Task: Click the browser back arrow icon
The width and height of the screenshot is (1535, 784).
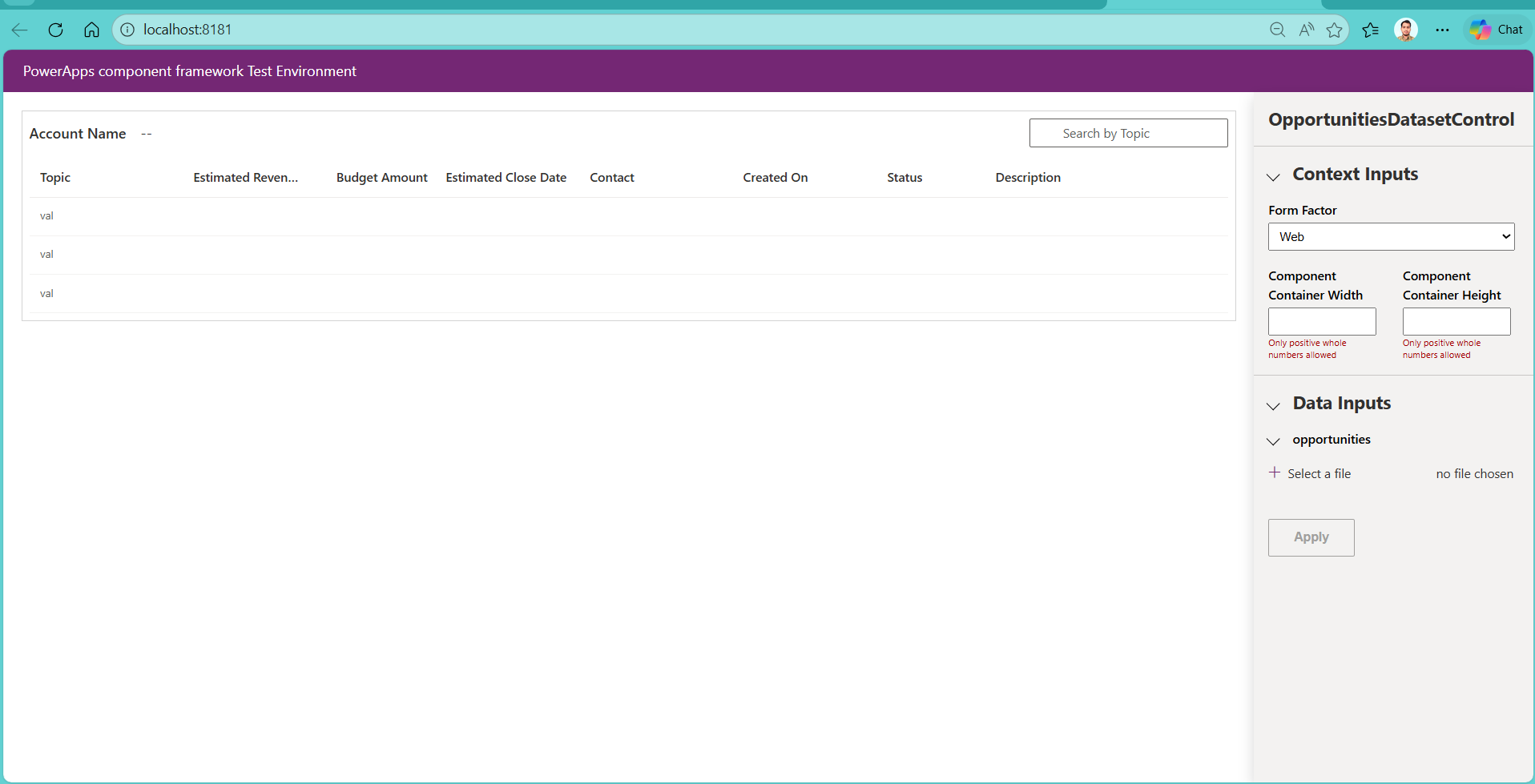Action: tap(20, 30)
